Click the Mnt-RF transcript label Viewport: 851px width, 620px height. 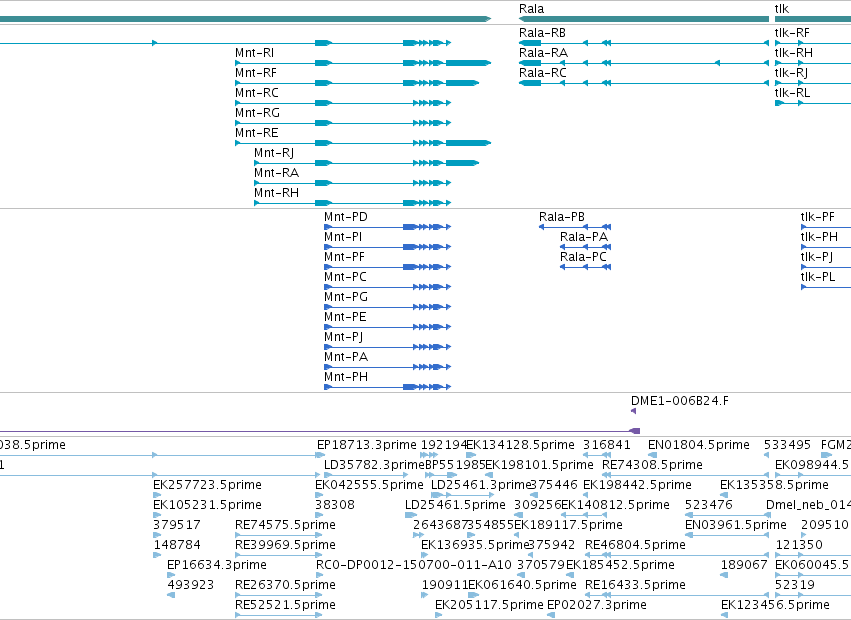[x=256, y=73]
